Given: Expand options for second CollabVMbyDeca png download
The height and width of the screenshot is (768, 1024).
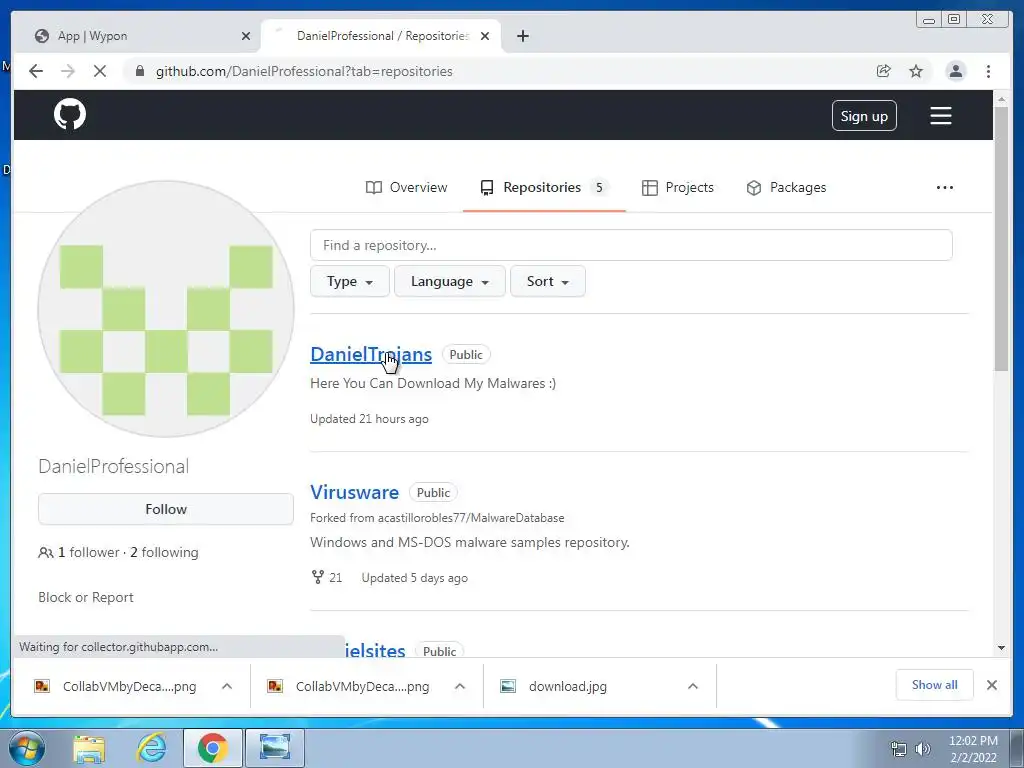Looking at the screenshot, I should coord(460,686).
